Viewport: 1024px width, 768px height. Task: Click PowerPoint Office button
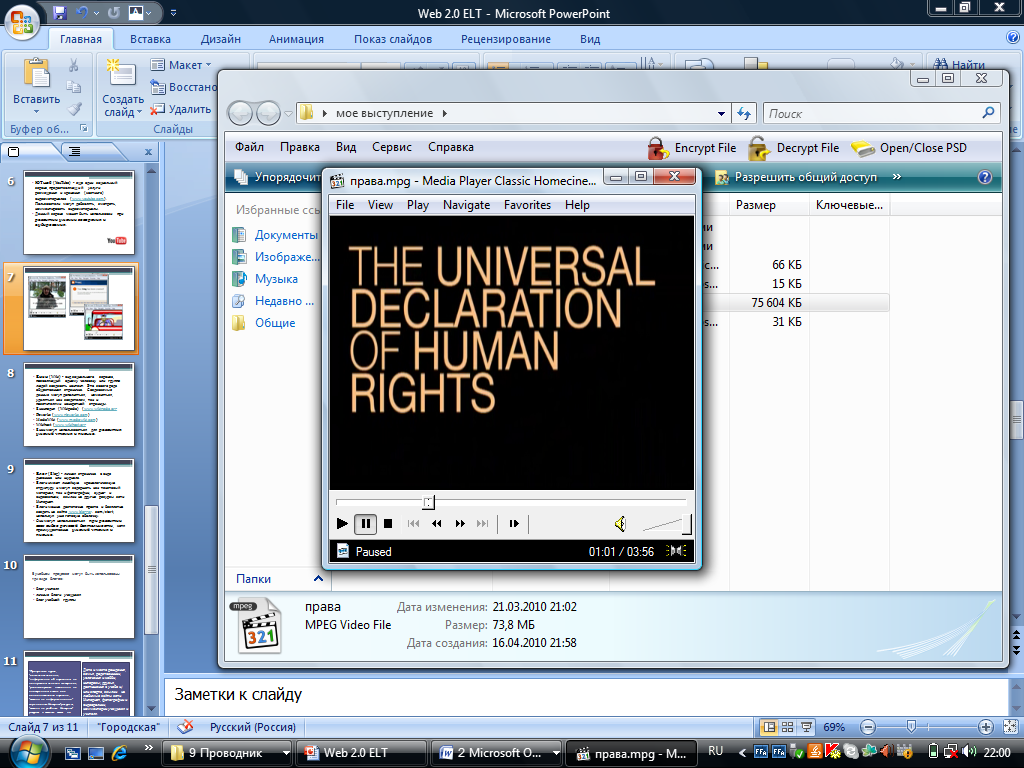tap(22, 21)
